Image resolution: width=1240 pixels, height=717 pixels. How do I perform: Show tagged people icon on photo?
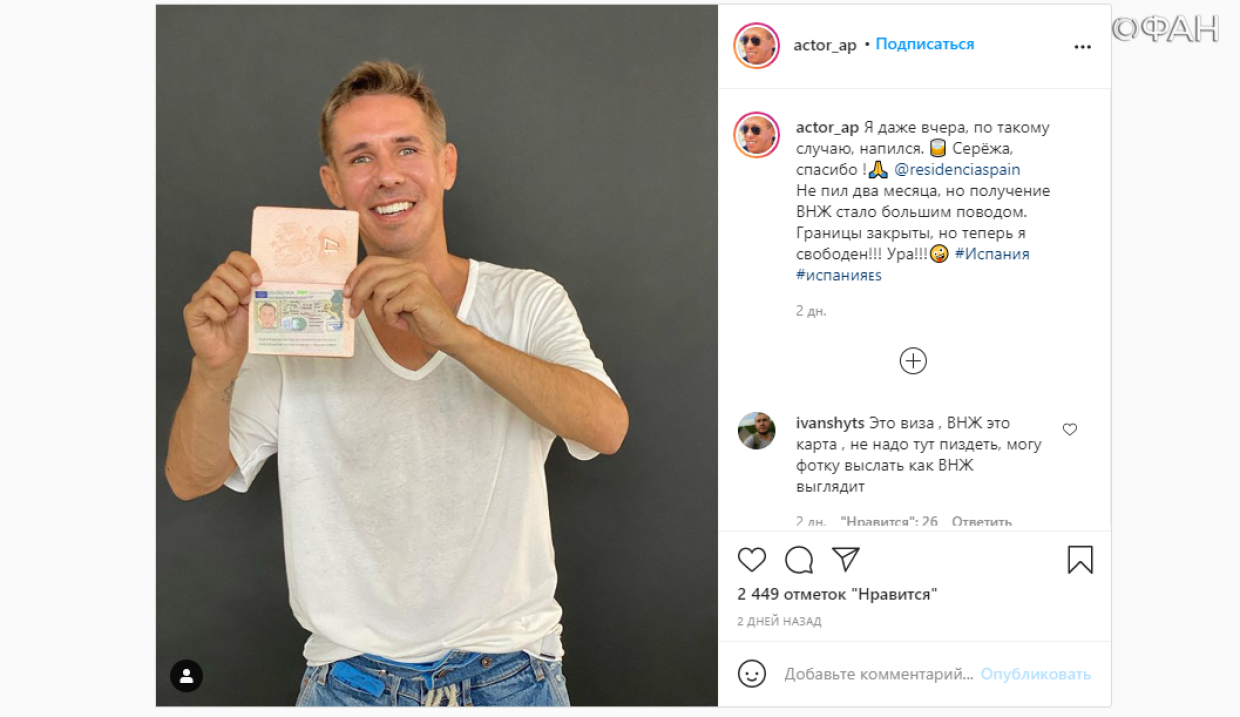(187, 676)
